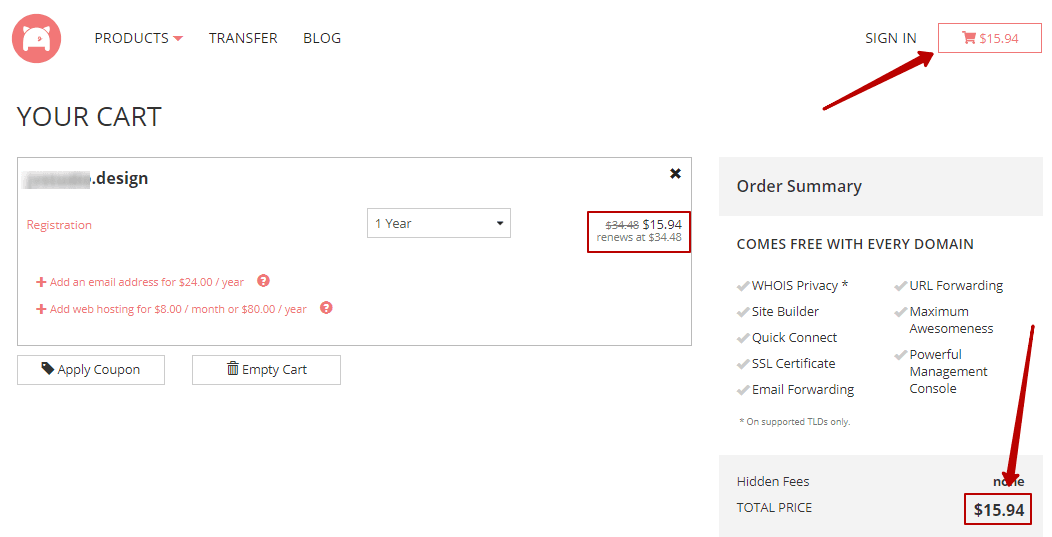Open the shopping cart showing $15.94
This screenshot has width=1052, height=537.
pos(990,38)
